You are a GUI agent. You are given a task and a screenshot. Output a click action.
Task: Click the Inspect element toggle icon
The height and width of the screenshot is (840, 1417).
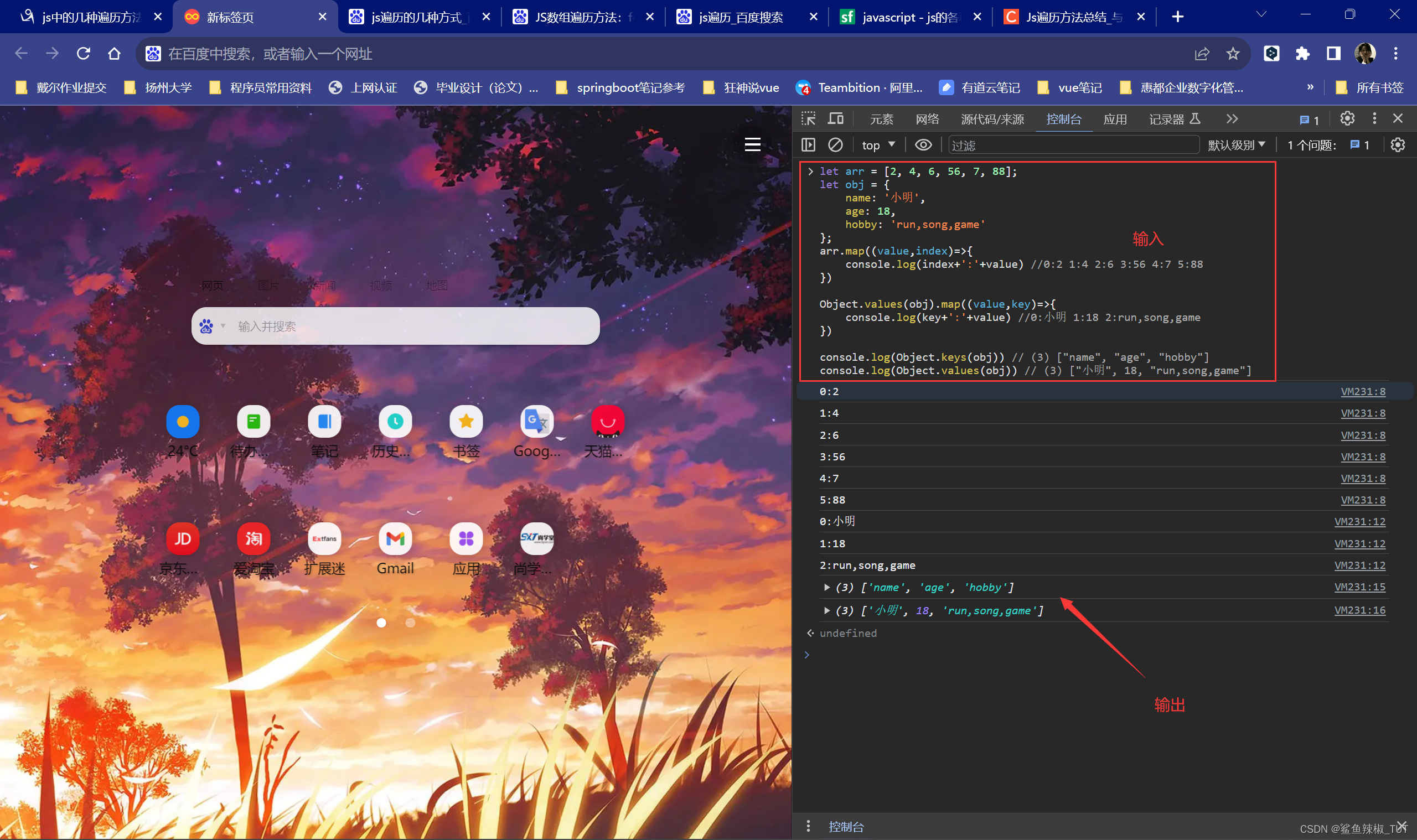tap(809, 118)
